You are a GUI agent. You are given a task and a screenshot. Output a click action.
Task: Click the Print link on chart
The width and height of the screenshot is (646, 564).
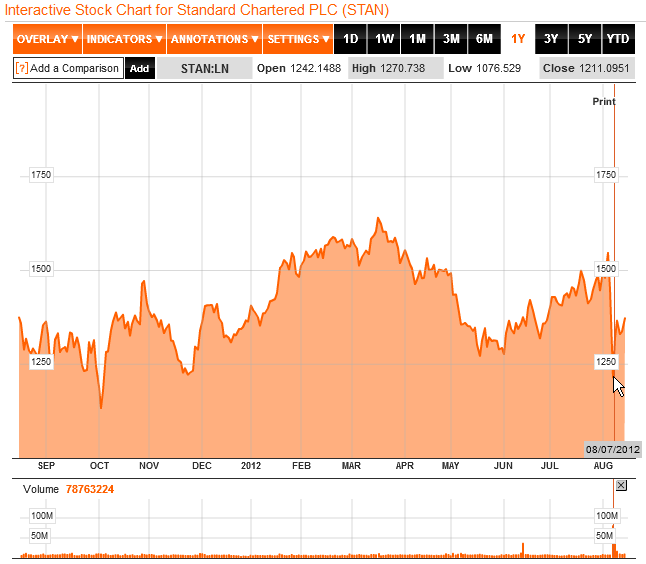click(x=604, y=101)
